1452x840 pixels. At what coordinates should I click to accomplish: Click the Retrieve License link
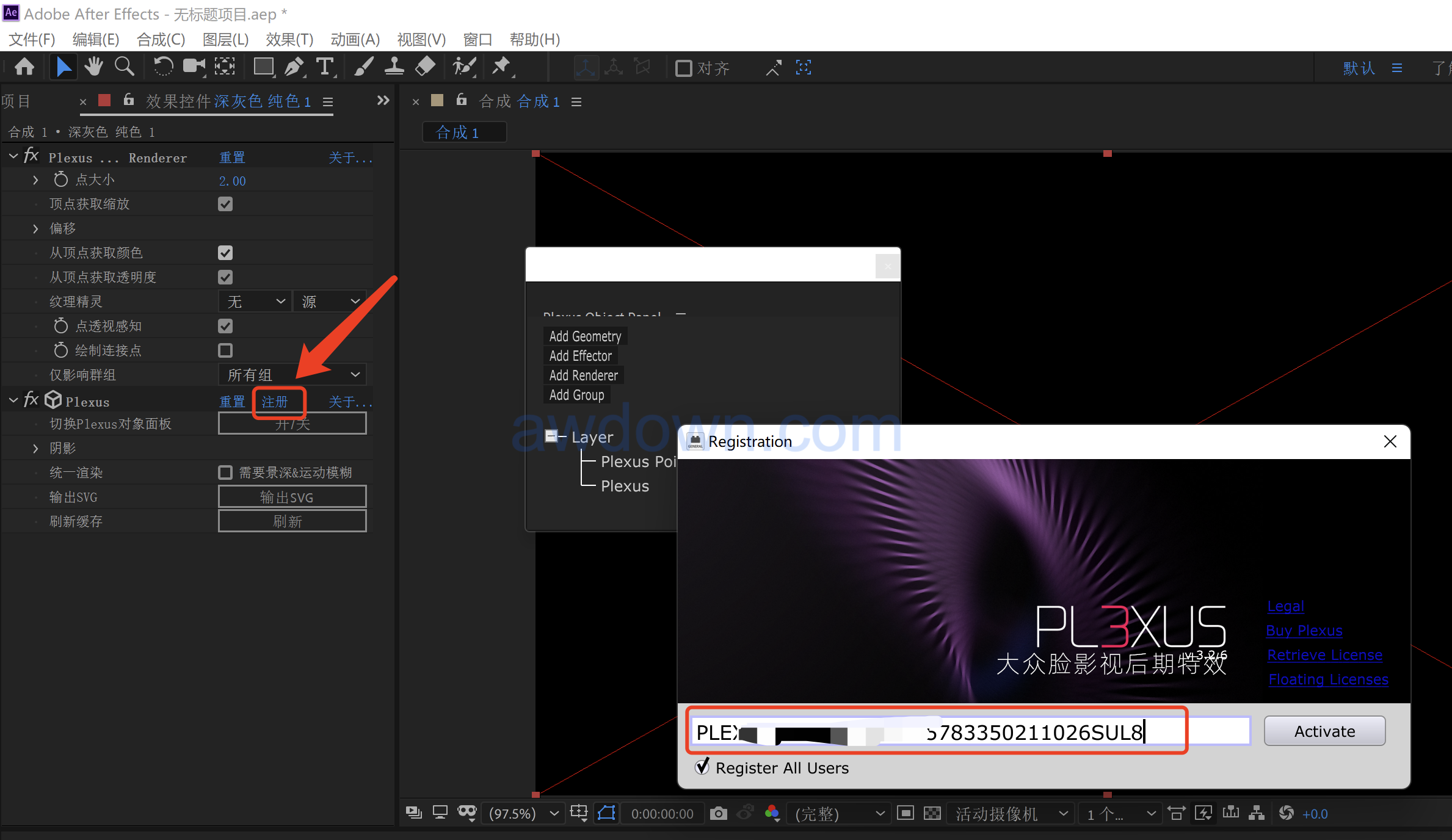1324,655
